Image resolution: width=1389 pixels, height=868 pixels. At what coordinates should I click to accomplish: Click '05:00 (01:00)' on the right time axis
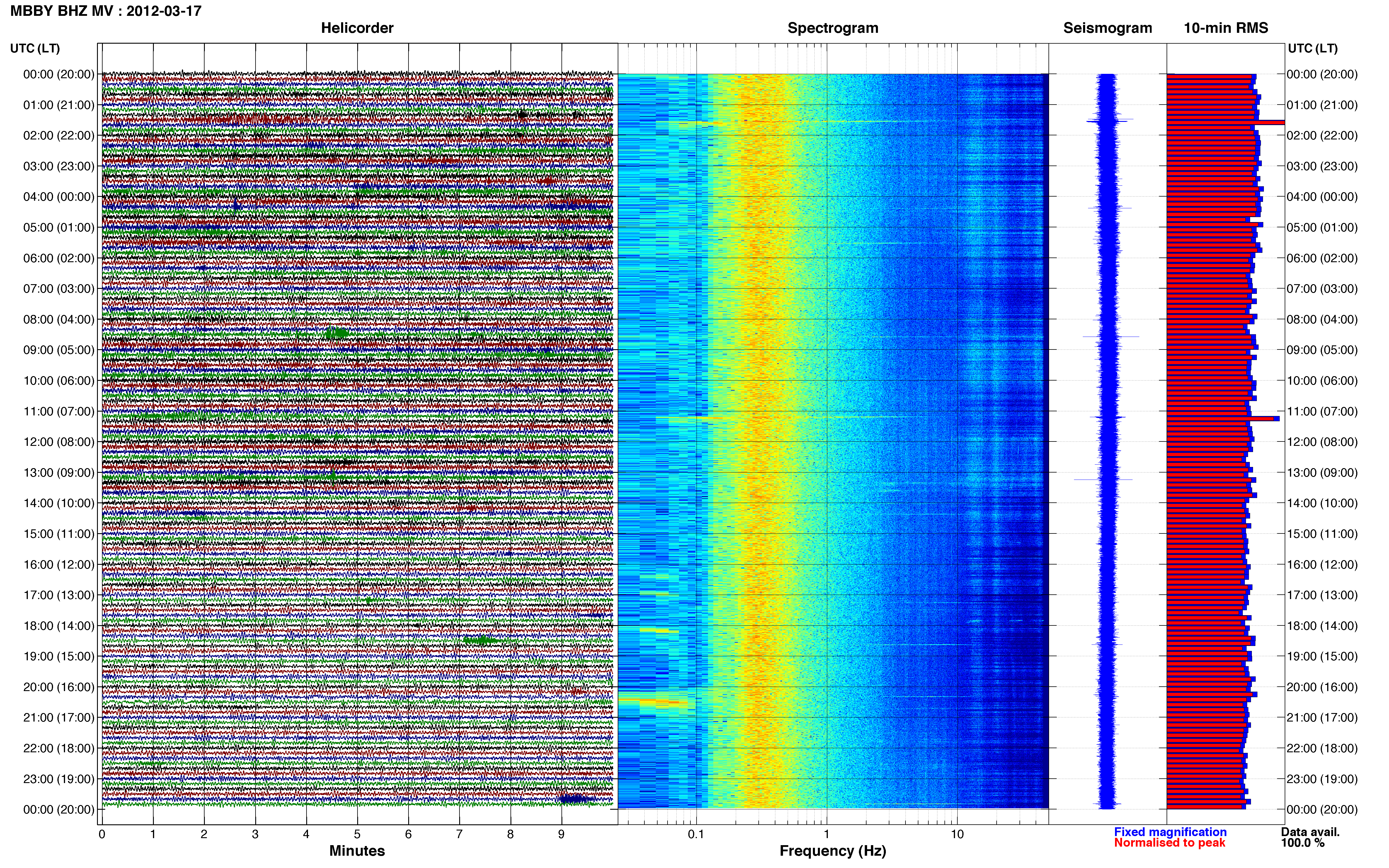tap(1322, 227)
